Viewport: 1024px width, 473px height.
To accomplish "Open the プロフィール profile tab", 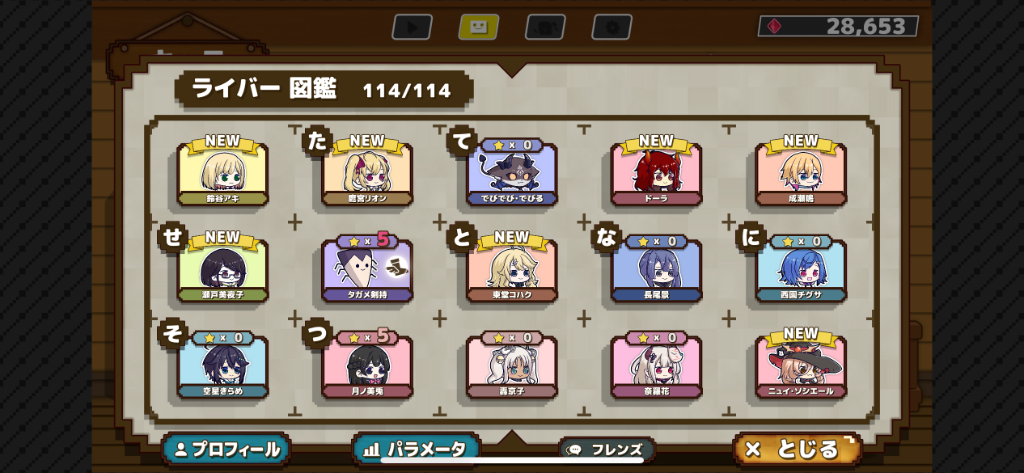I will [227, 449].
